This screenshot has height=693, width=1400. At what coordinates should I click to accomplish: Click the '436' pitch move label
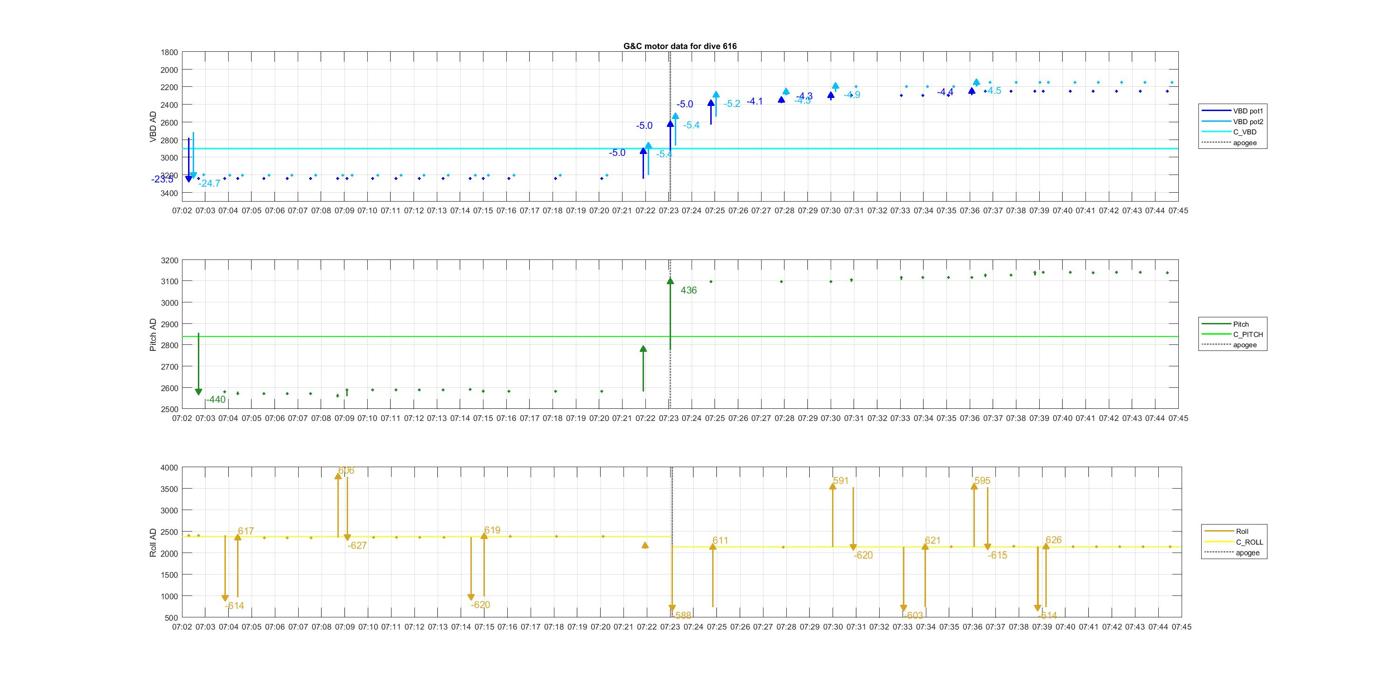[x=689, y=291]
